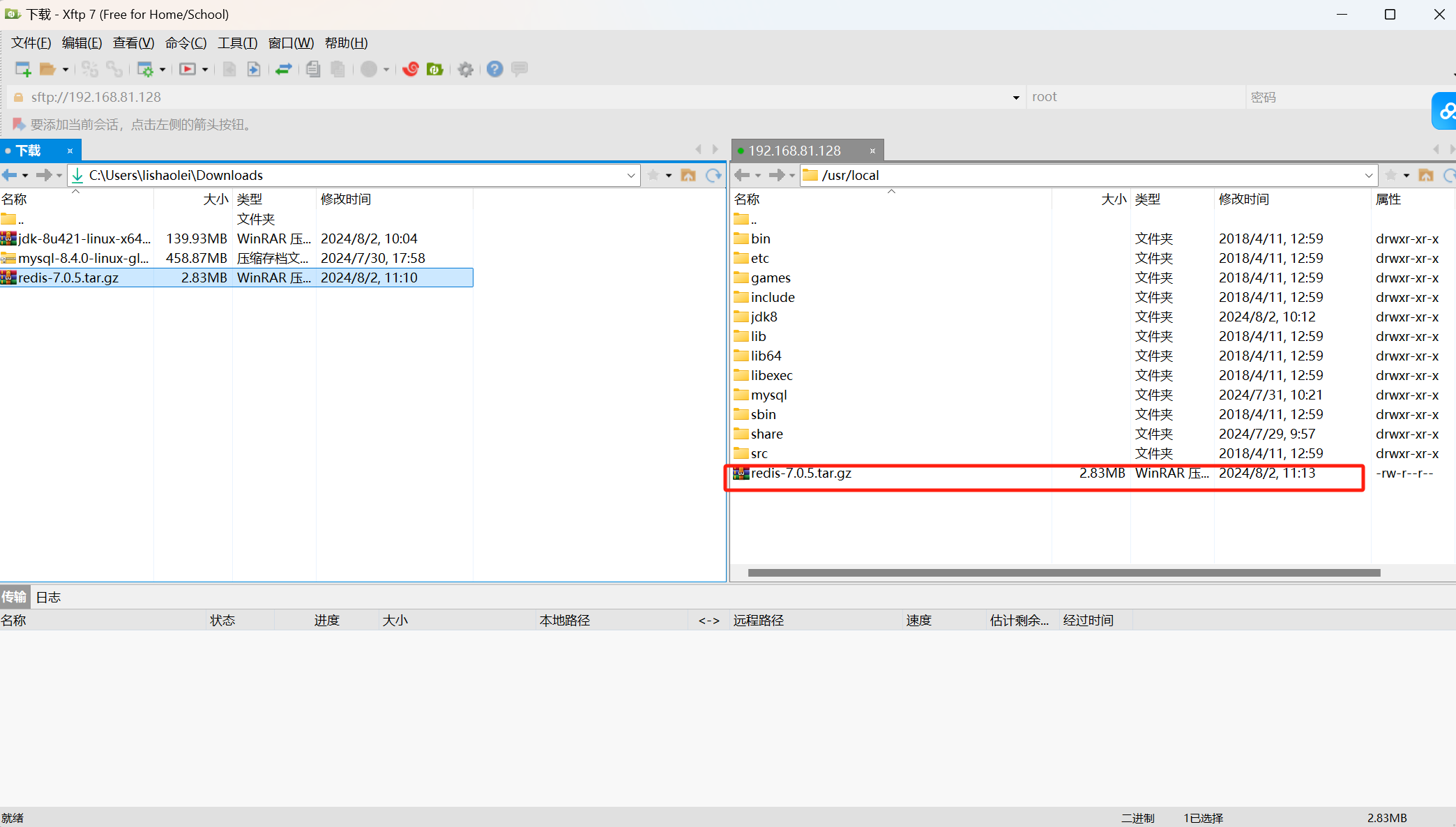The image size is (1456, 827).
Task: Click the copy documents toolbar icon
Action: point(313,69)
